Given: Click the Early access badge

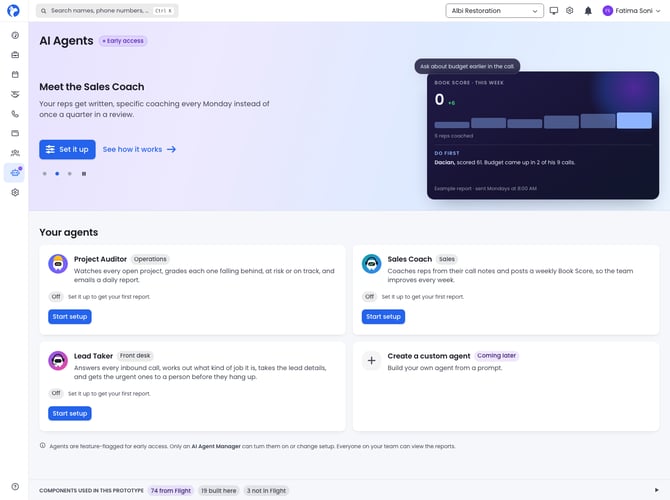Looking at the screenshot, I should [123, 41].
